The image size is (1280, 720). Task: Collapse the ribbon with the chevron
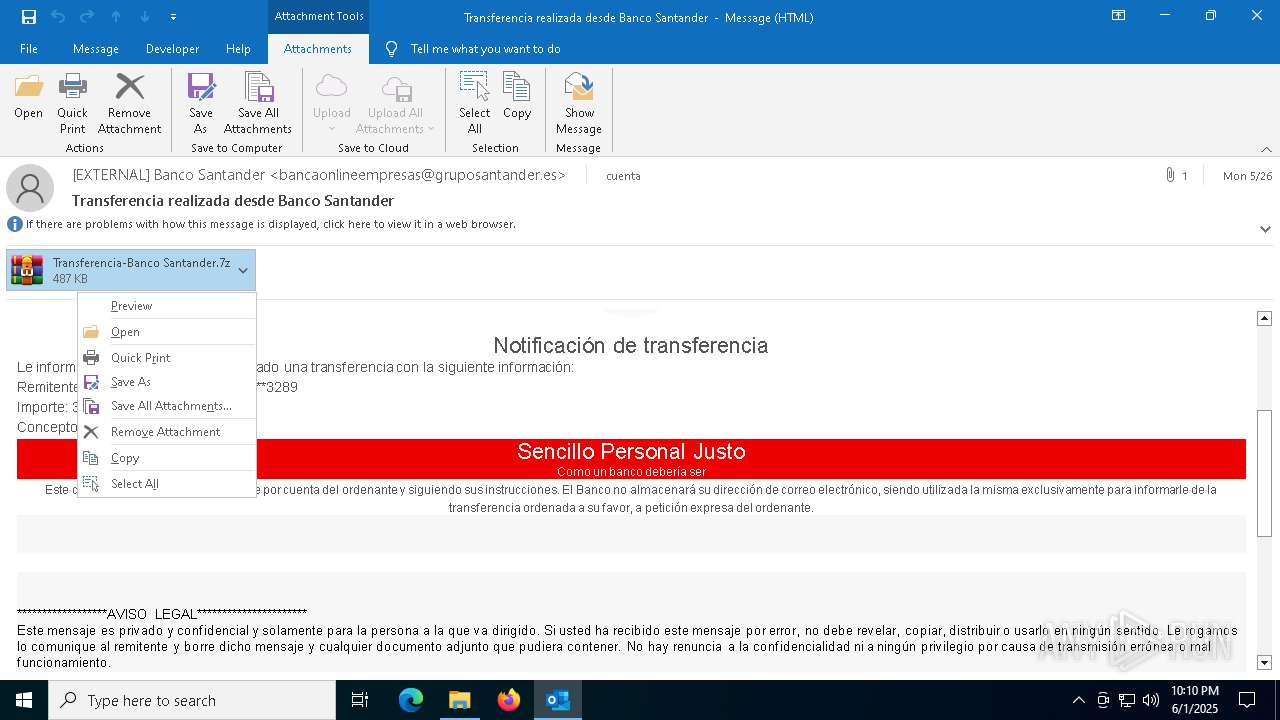pyautogui.click(x=1266, y=149)
